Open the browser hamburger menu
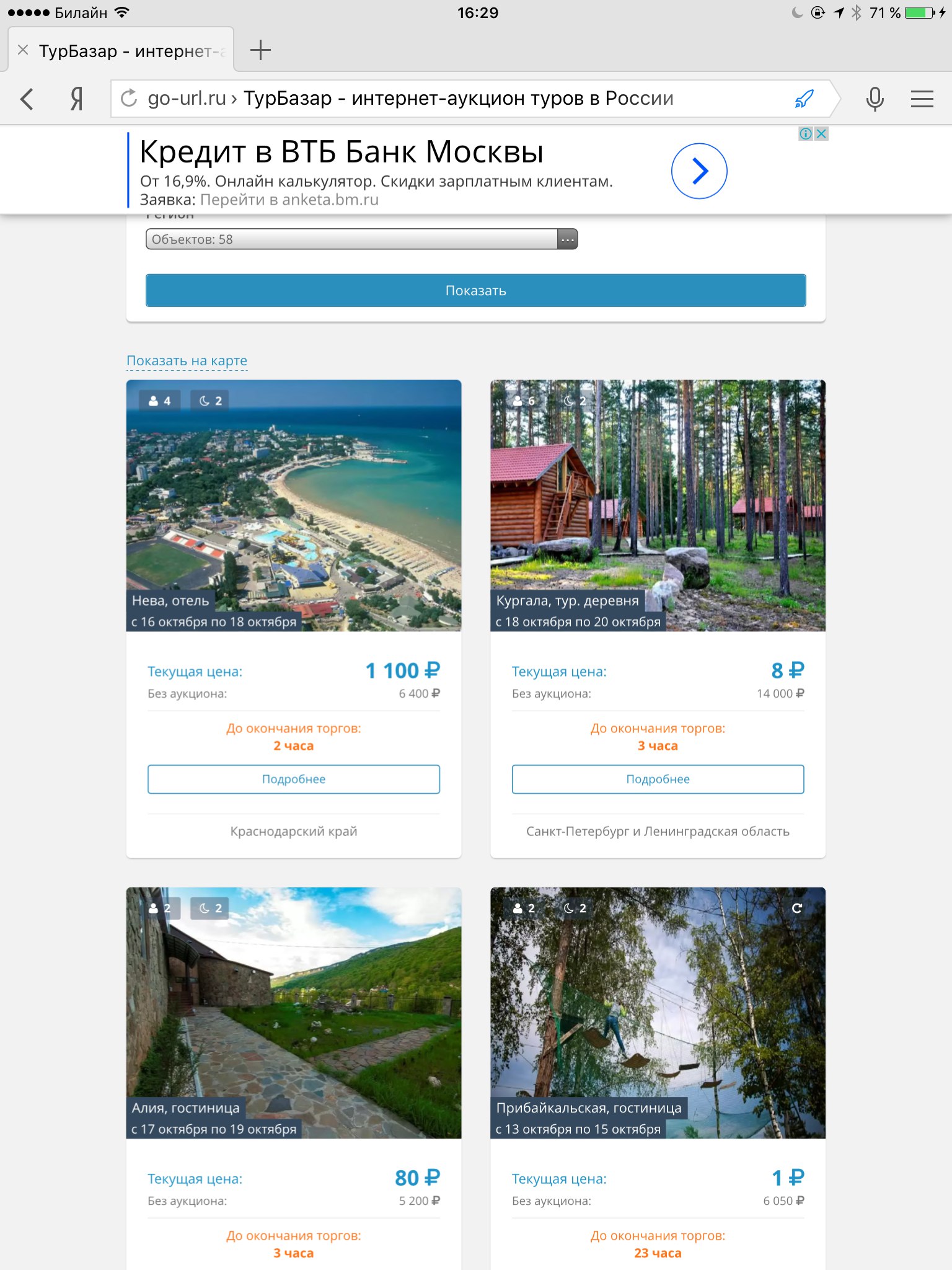952x1270 pixels. 922,99
